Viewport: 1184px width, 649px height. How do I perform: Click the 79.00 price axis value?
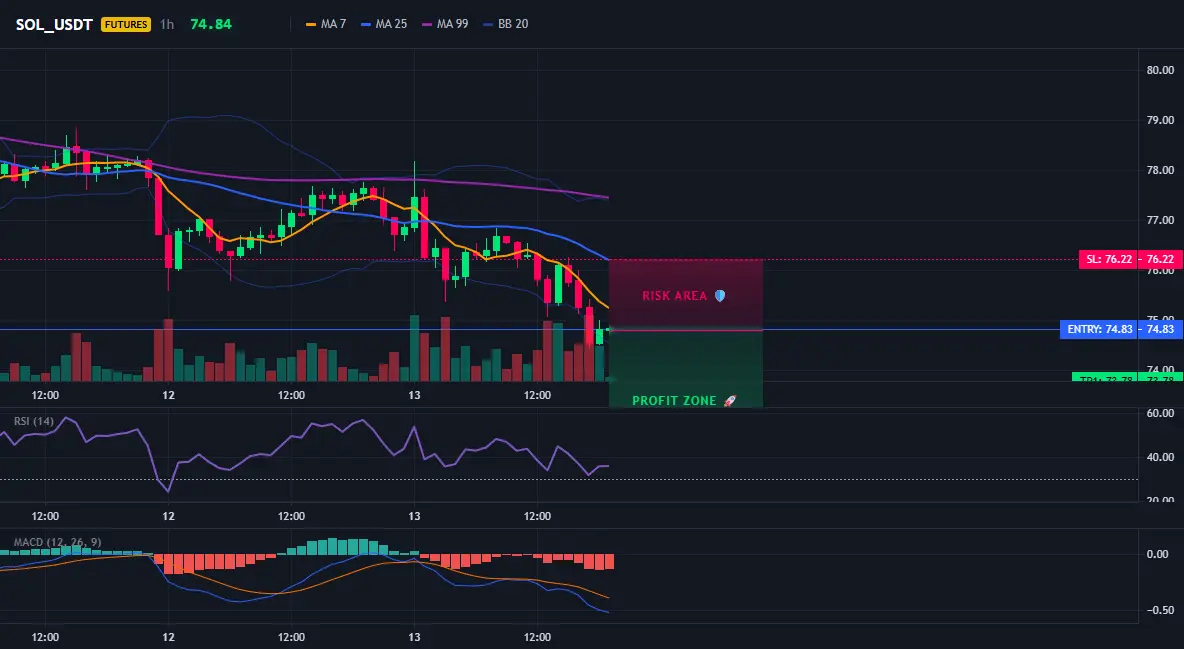[1160, 119]
